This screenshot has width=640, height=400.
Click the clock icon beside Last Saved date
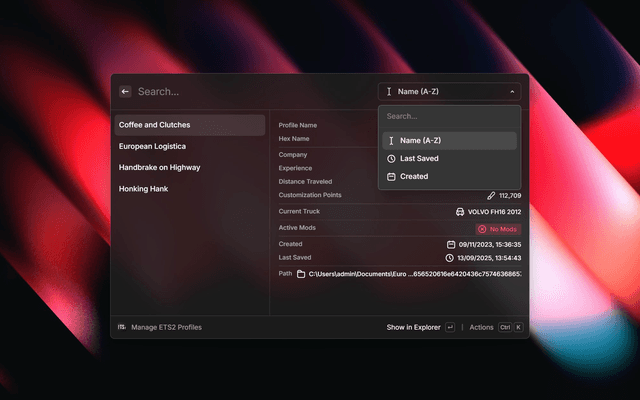coord(450,258)
